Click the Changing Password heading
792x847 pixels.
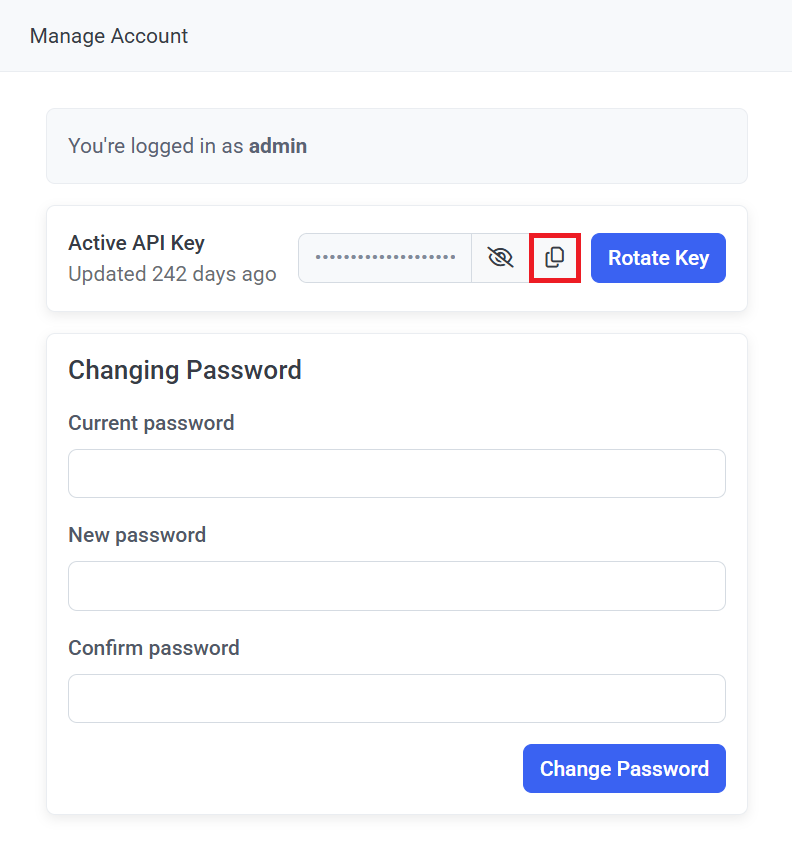185,370
